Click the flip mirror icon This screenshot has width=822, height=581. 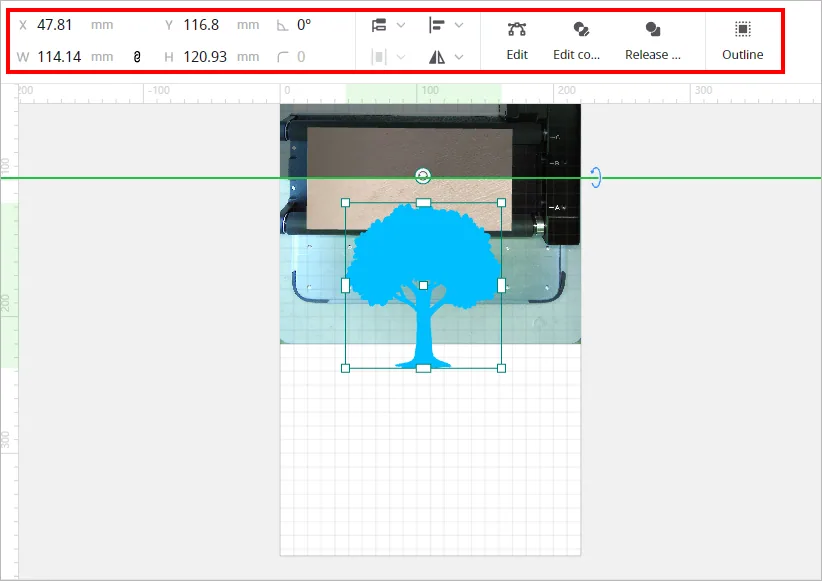pyautogui.click(x=437, y=57)
